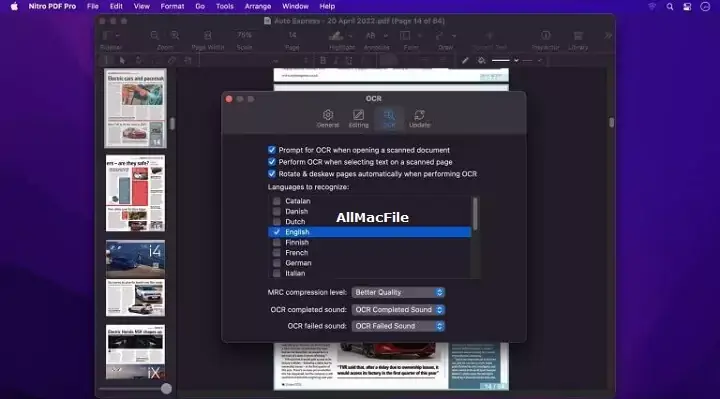
Task: Adjust the thumbnail size slider knob
Action: click(166, 388)
